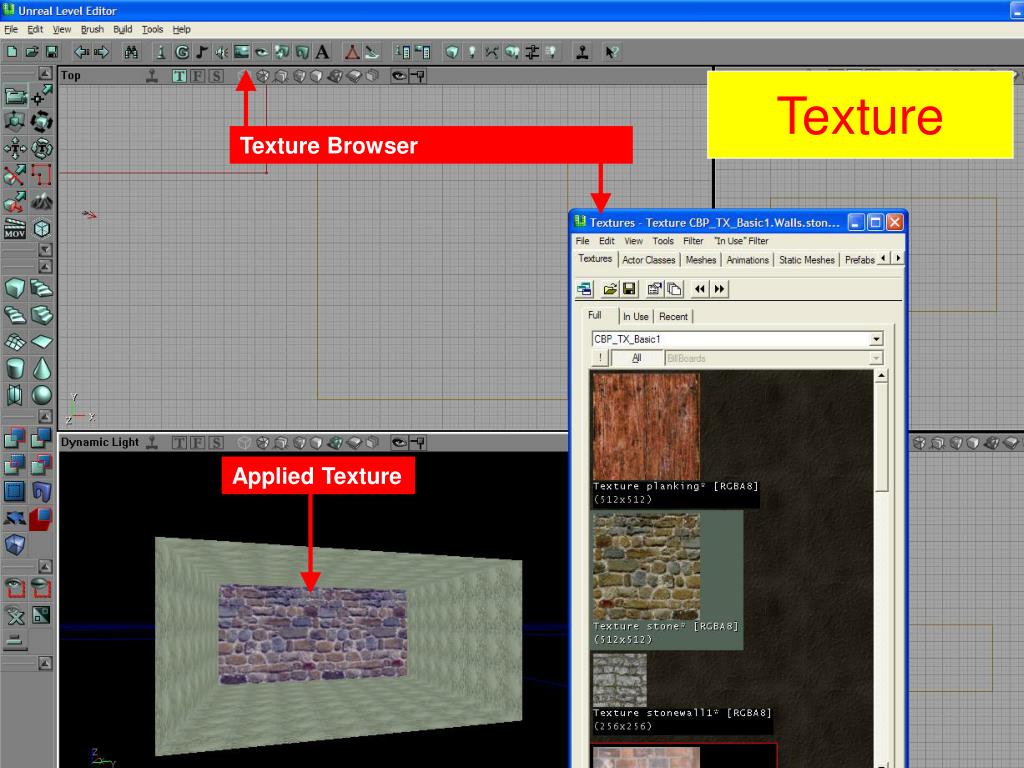The height and width of the screenshot is (768, 1024).
Task: Open the Filter menu in Textures window
Action: (x=693, y=241)
